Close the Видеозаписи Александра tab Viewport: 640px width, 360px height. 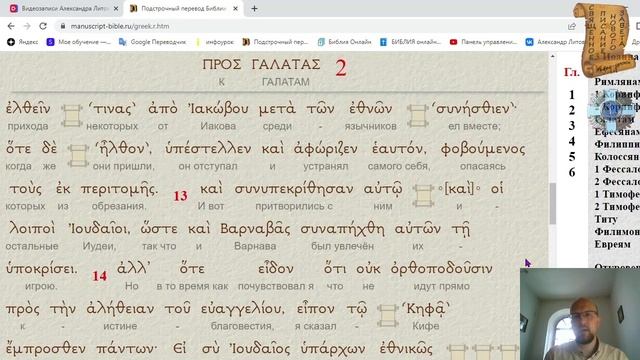click(x=116, y=8)
